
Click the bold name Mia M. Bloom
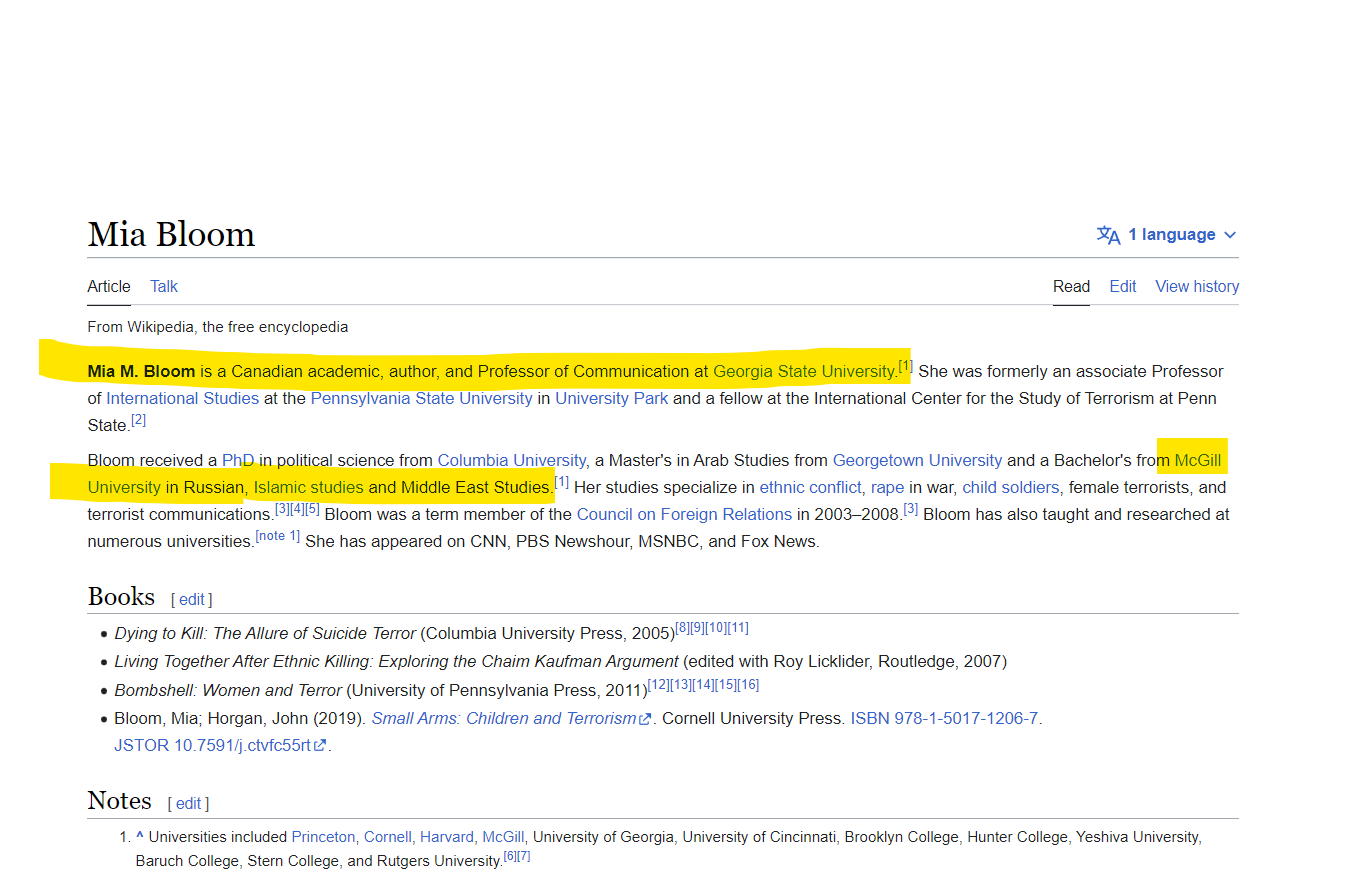(x=141, y=371)
